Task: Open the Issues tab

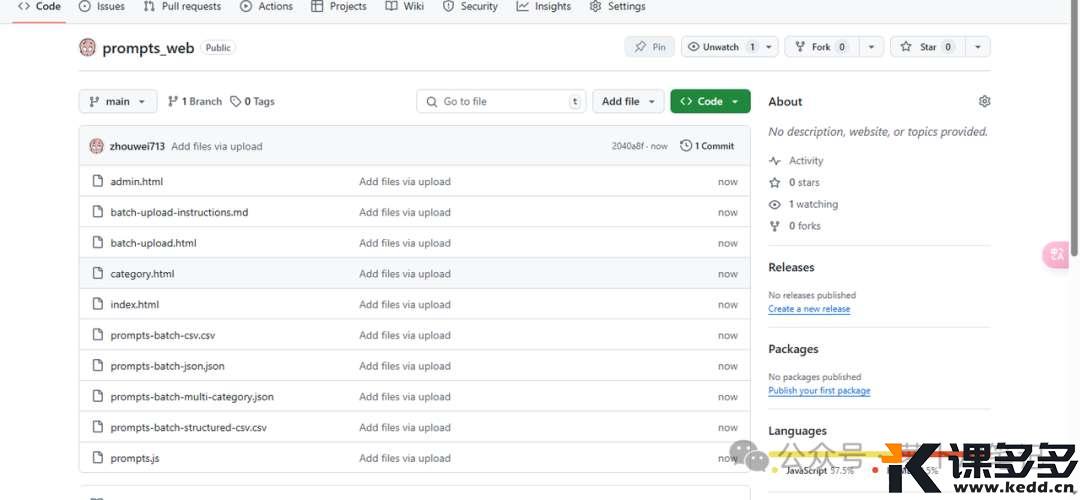Action: pos(102,6)
